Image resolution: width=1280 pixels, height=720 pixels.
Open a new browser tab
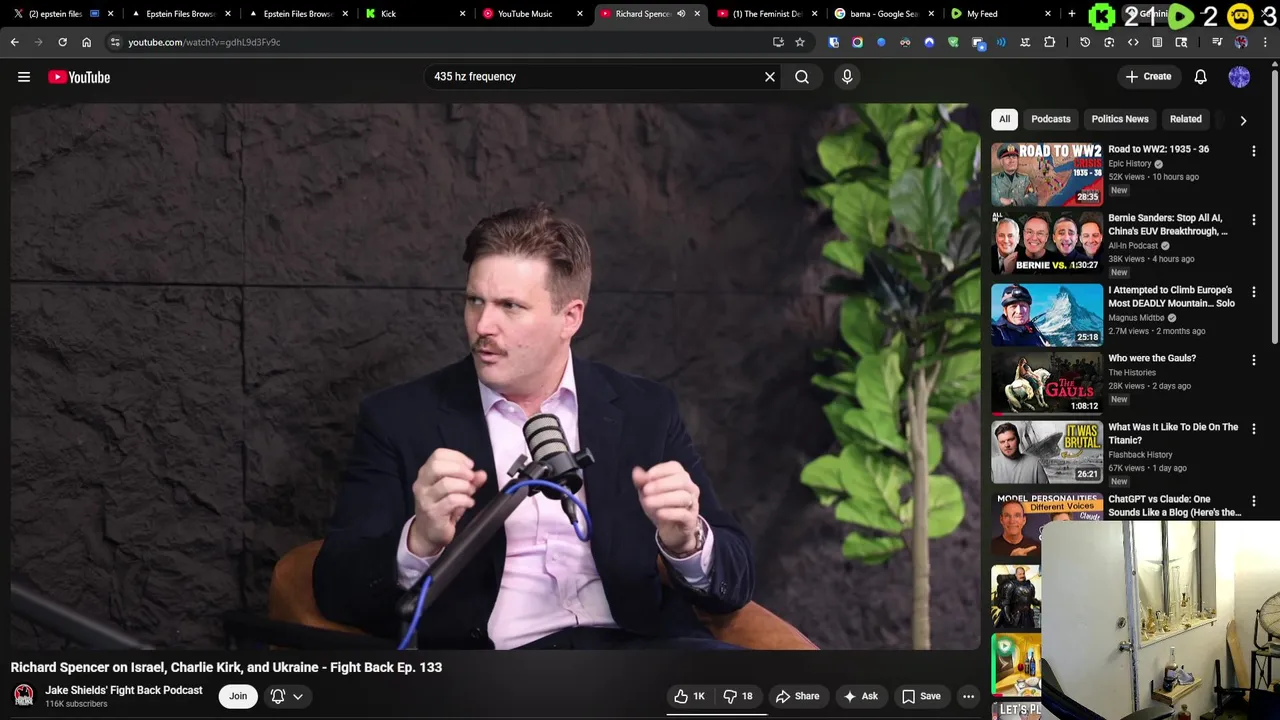tap(1072, 14)
